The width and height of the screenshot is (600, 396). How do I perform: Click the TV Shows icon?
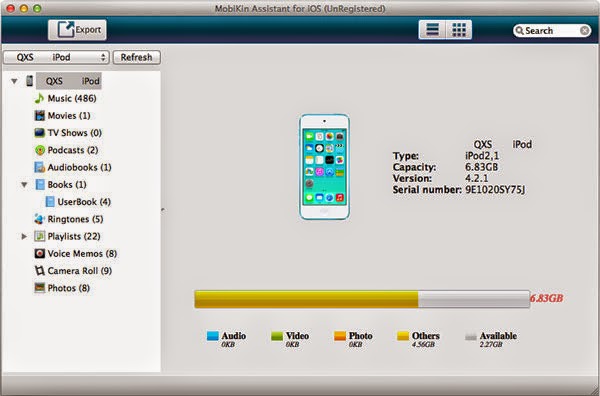39,133
